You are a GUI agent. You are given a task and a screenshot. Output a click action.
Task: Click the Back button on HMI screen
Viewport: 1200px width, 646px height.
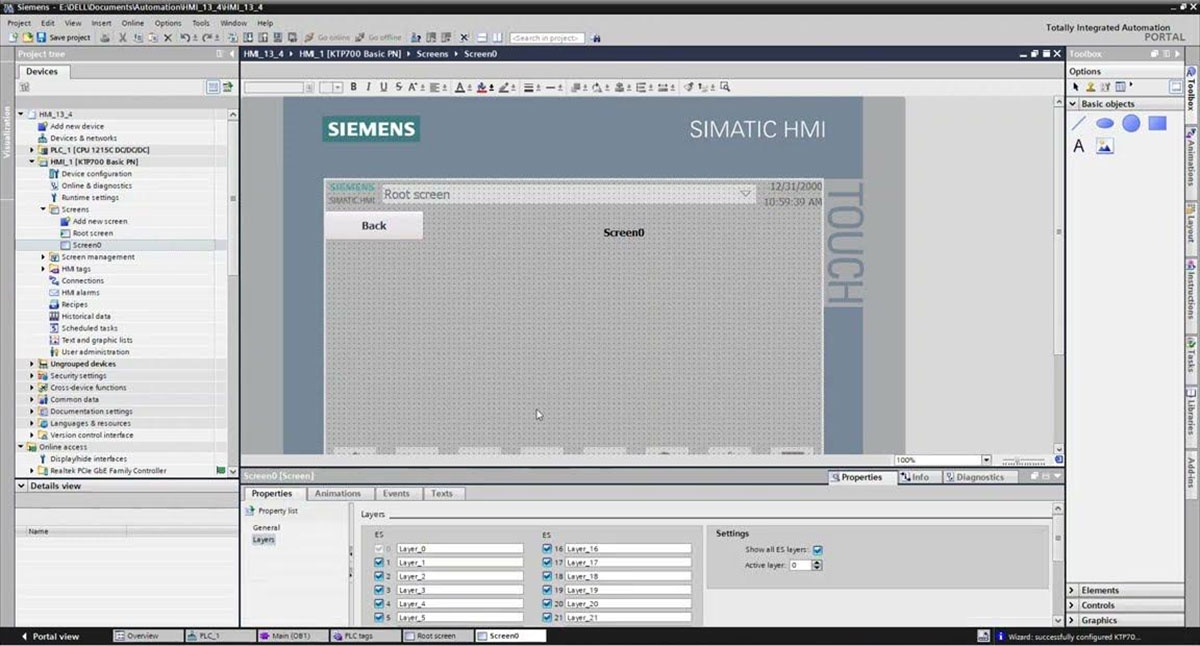[374, 226]
